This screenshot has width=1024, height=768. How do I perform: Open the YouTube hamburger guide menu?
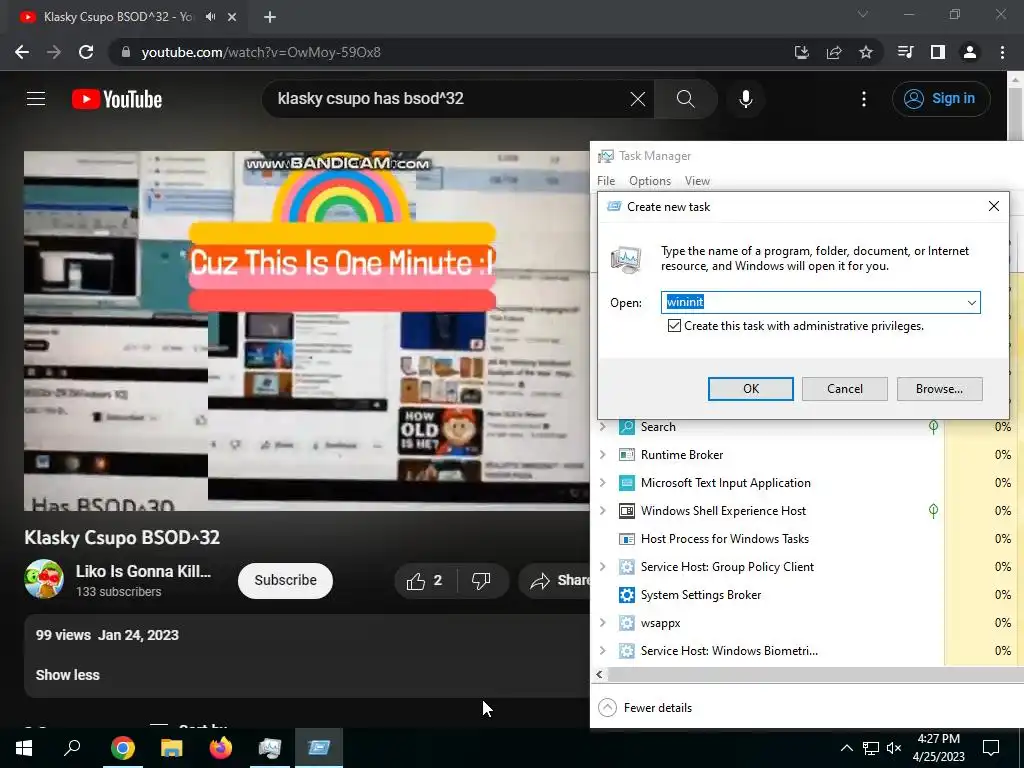click(36, 99)
